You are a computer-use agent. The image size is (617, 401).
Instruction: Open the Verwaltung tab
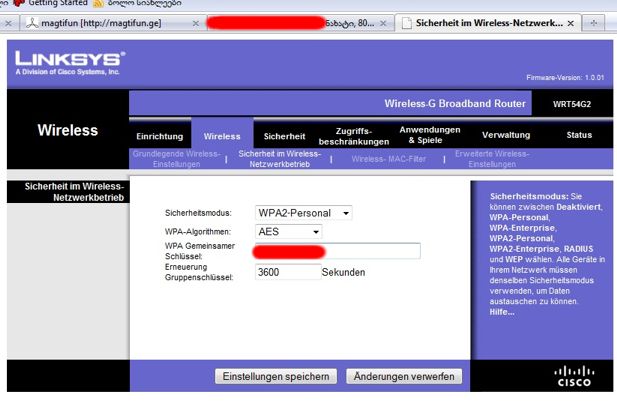506,135
